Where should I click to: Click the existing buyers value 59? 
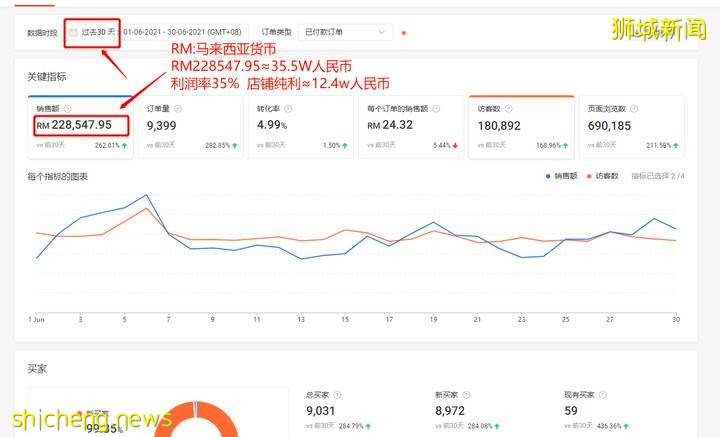[571, 411]
